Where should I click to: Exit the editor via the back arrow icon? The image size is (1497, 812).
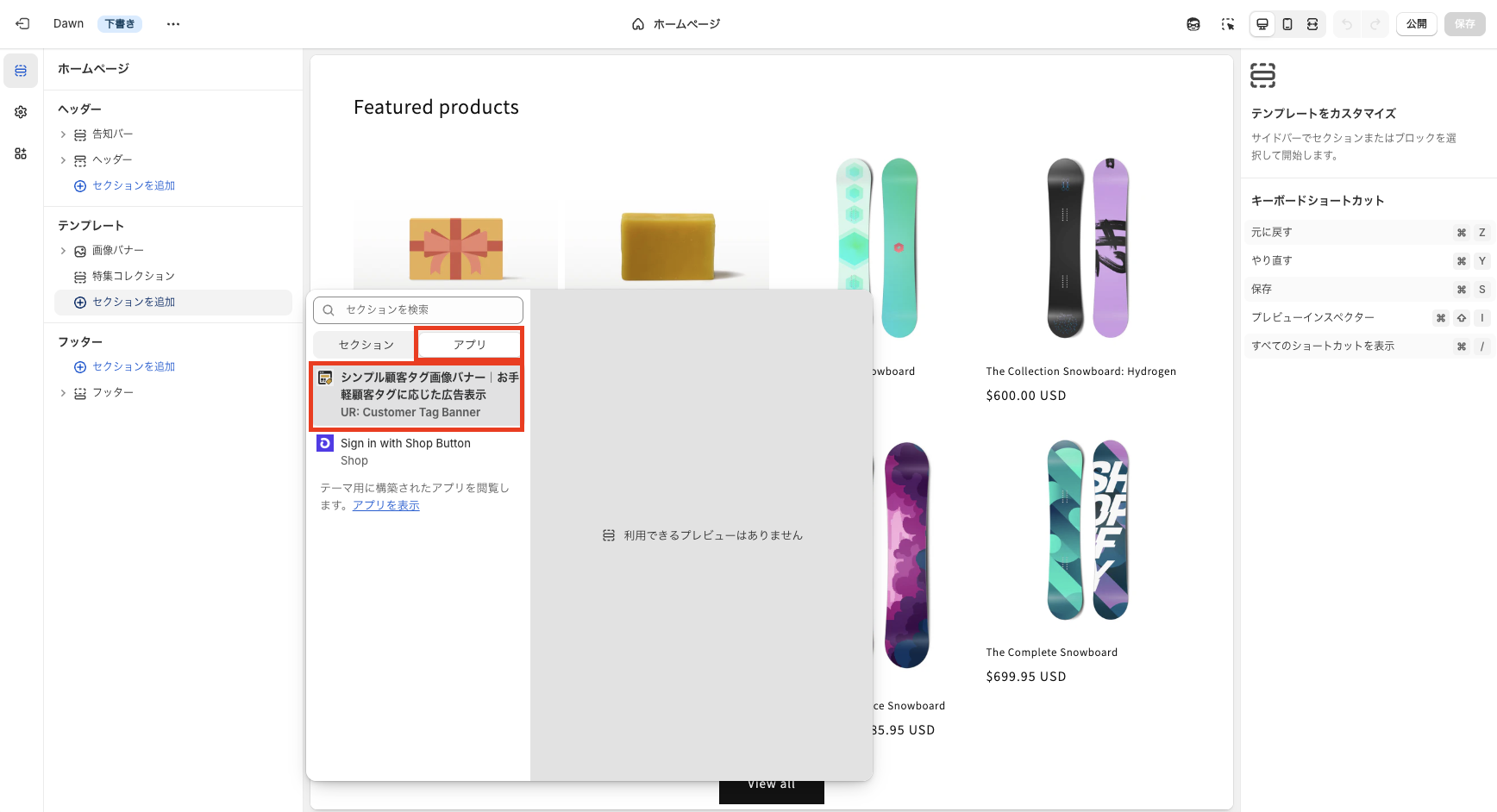click(22, 23)
